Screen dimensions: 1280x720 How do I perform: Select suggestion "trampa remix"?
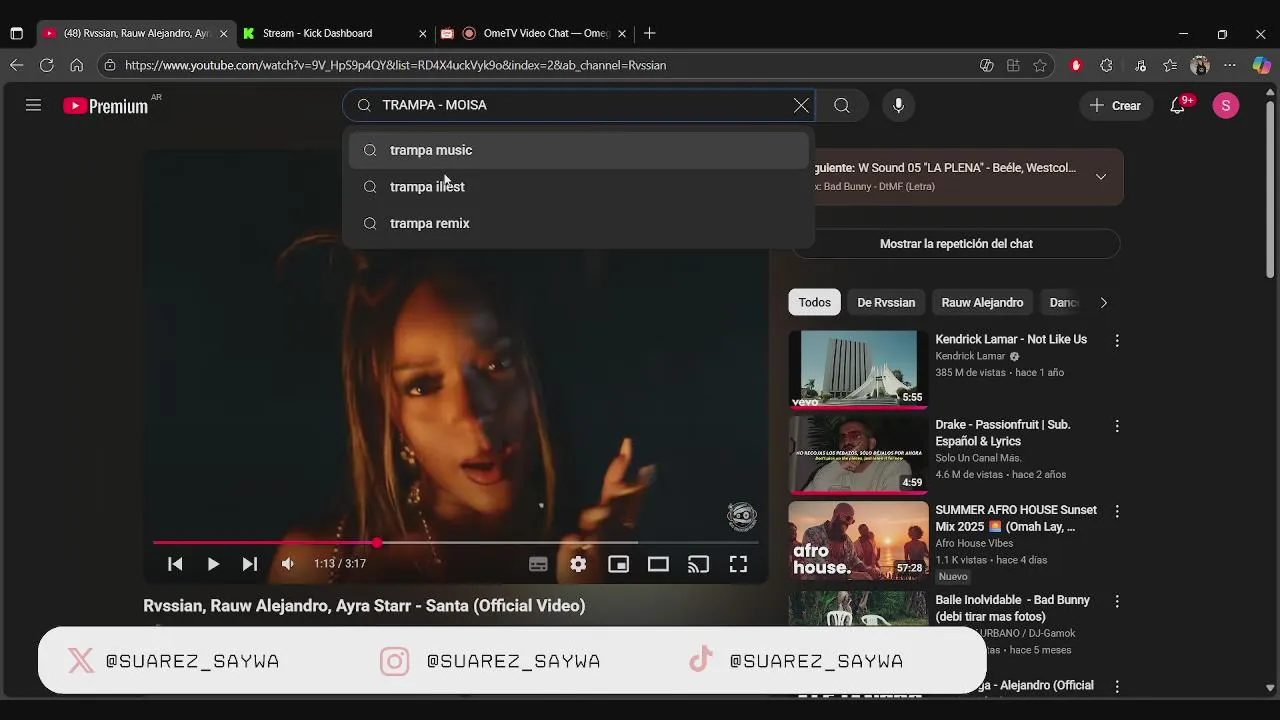tap(578, 223)
